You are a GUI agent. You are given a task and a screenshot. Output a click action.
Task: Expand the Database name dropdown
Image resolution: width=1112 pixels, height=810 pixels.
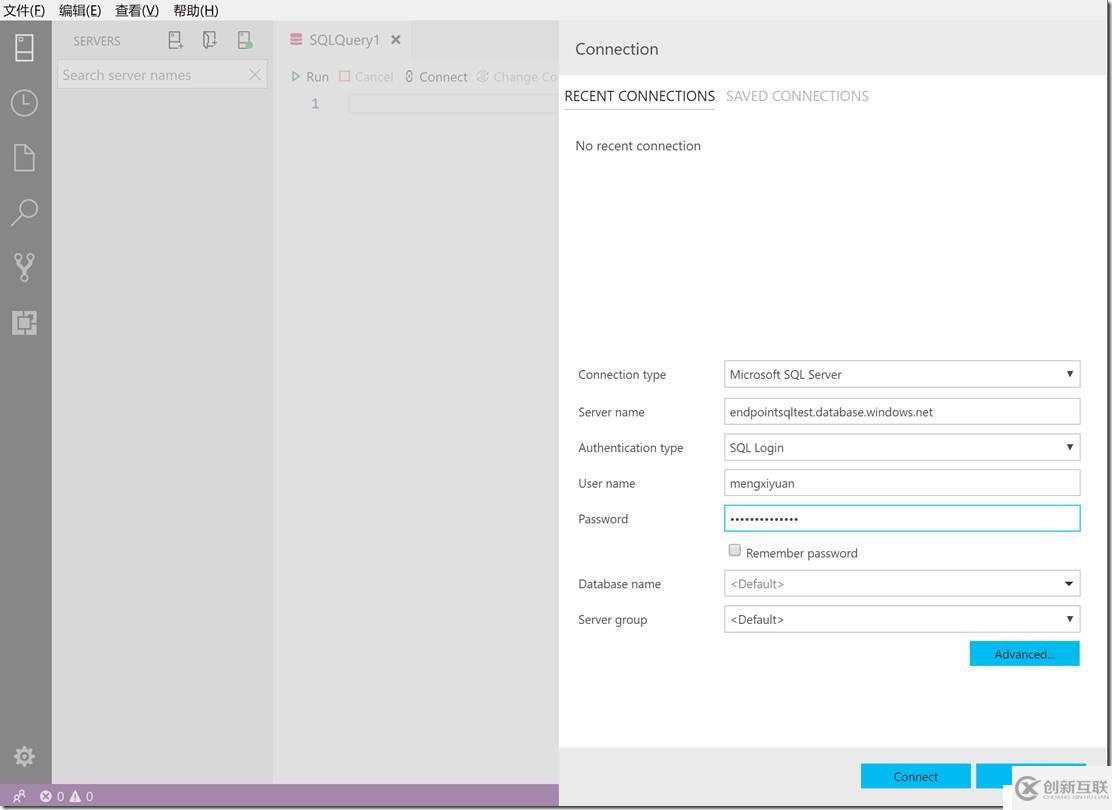[x=1069, y=583]
